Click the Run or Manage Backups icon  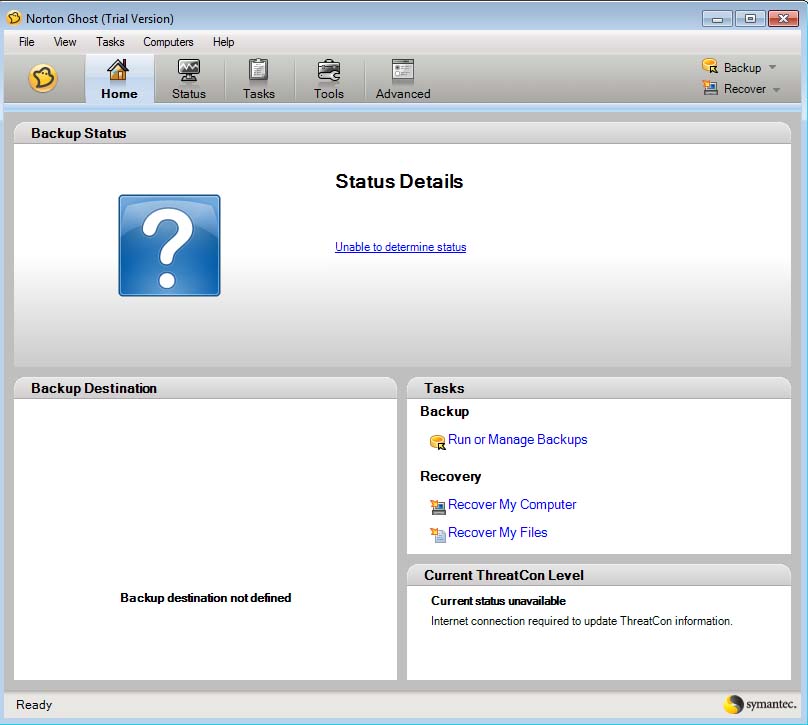437,442
